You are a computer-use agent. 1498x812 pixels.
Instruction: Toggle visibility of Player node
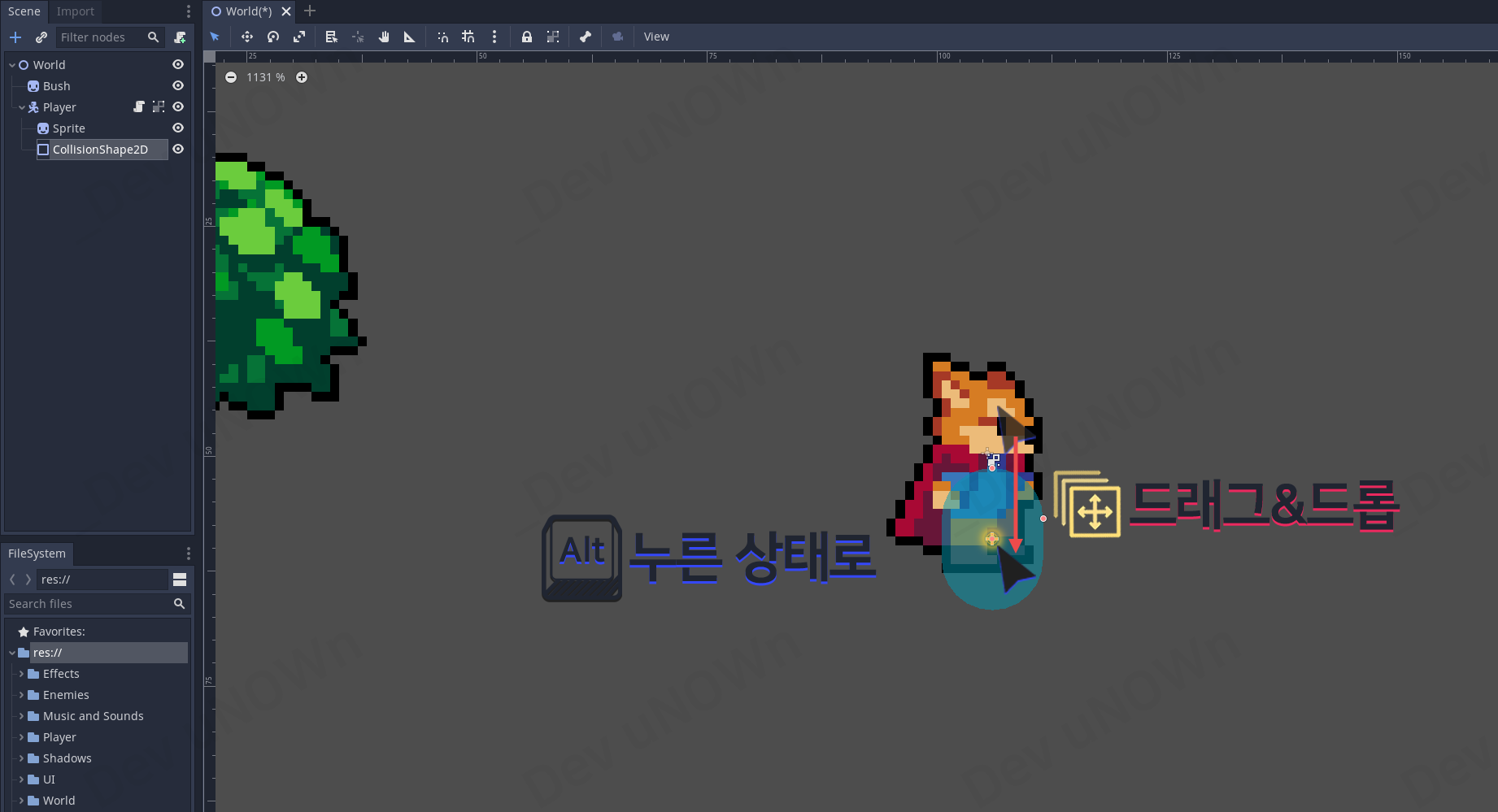pos(178,107)
